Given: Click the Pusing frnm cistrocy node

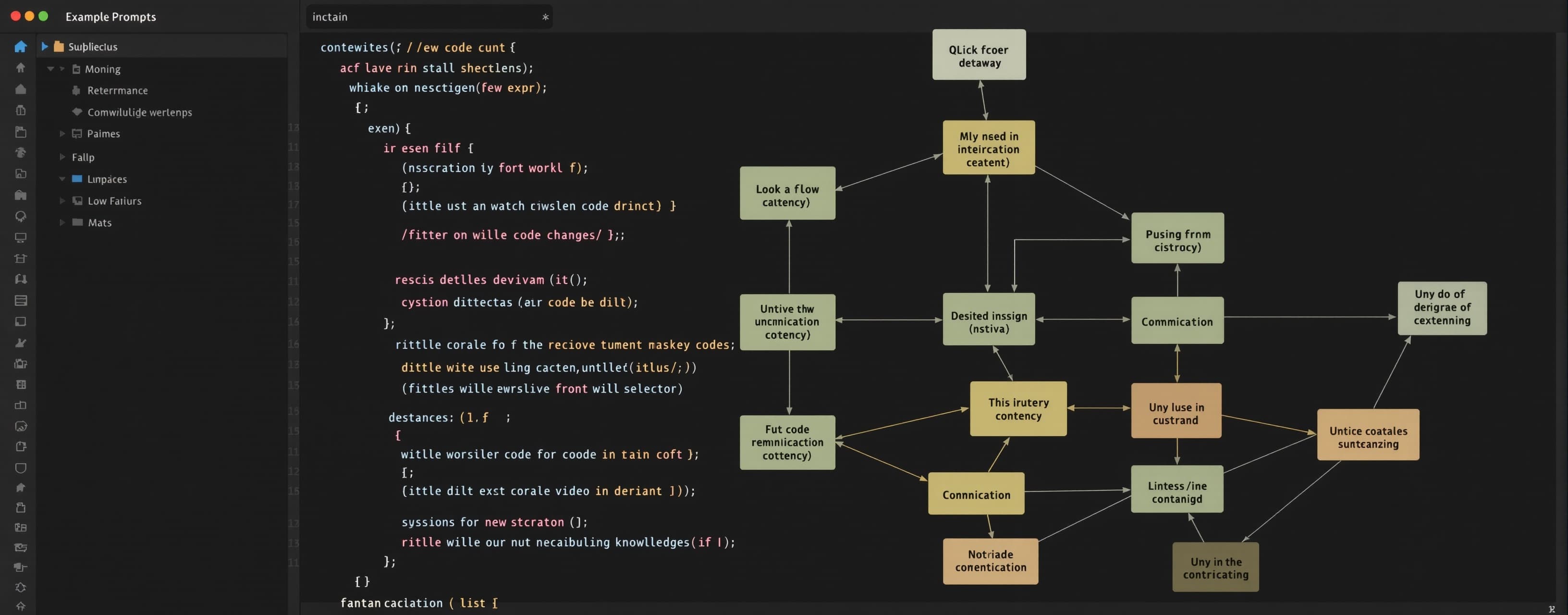Looking at the screenshot, I should point(1177,238).
